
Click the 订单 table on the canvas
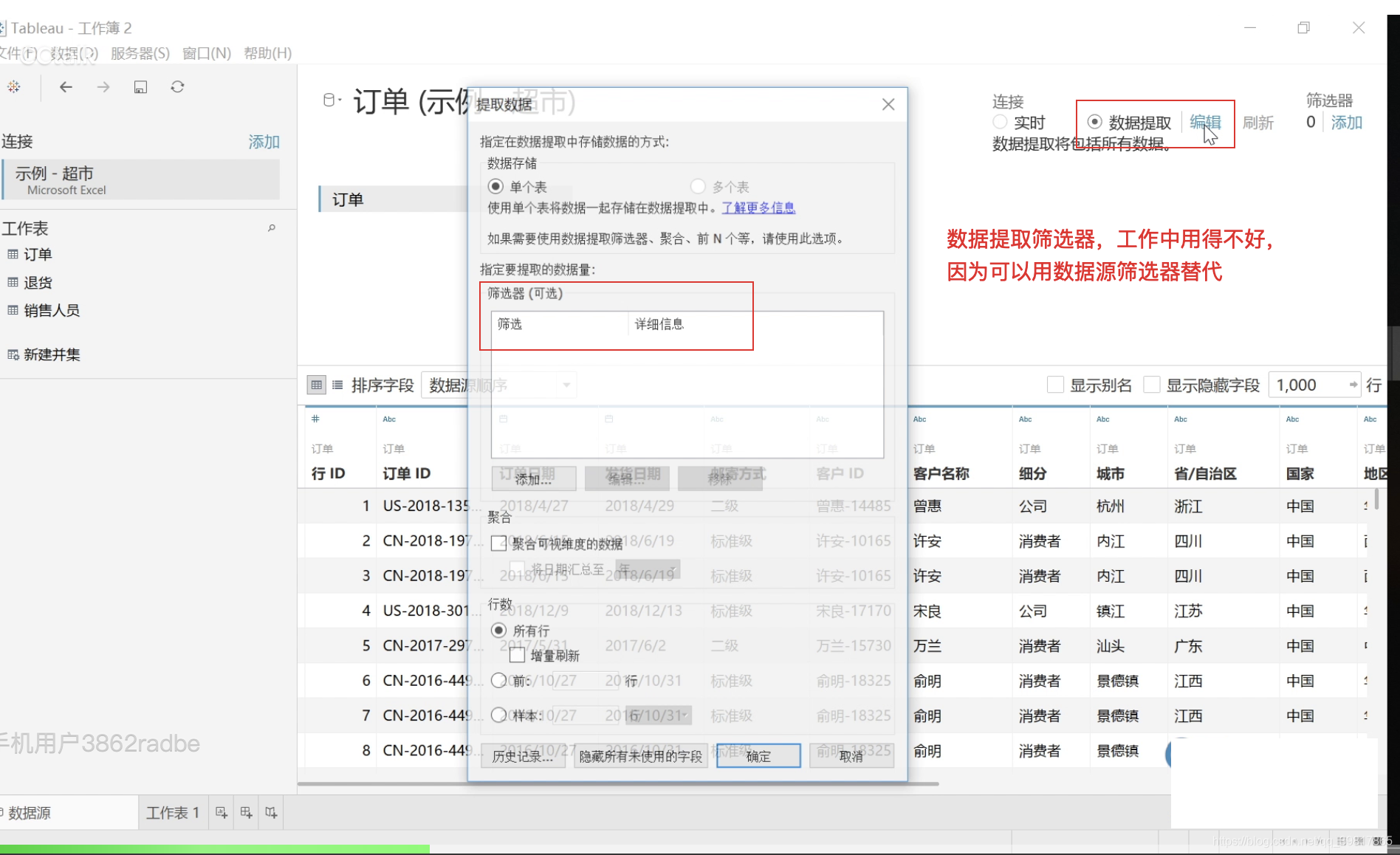pyautogui.click(x=394, y=199)
